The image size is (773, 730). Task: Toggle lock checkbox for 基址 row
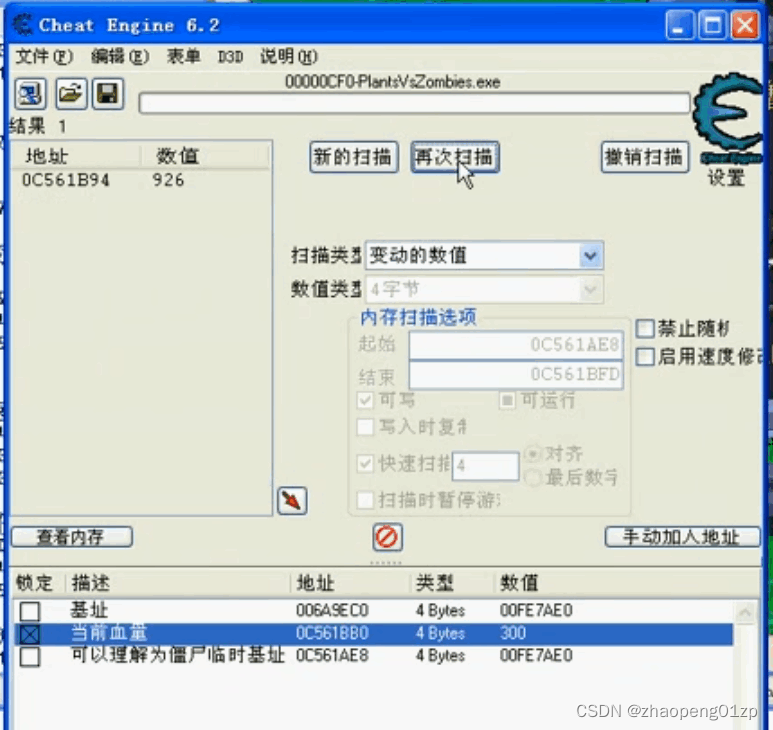(30, 611)
